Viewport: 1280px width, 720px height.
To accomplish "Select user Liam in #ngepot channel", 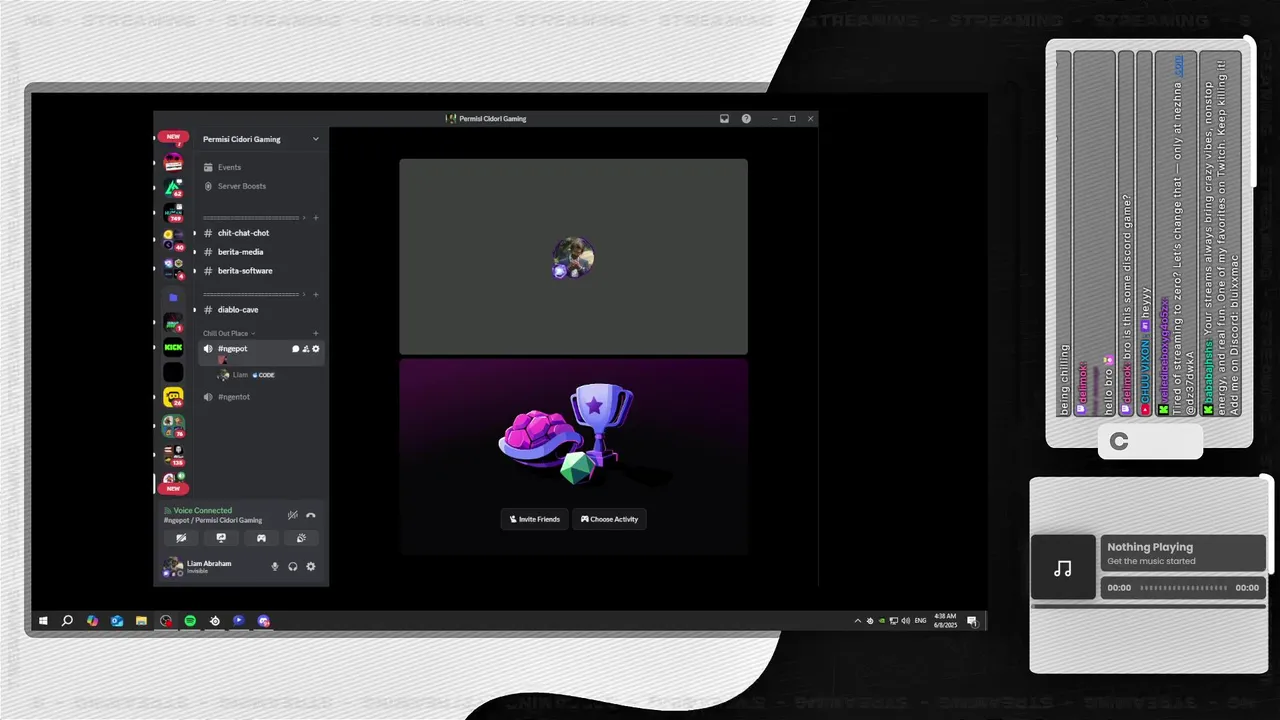I will tap(246, 375).
